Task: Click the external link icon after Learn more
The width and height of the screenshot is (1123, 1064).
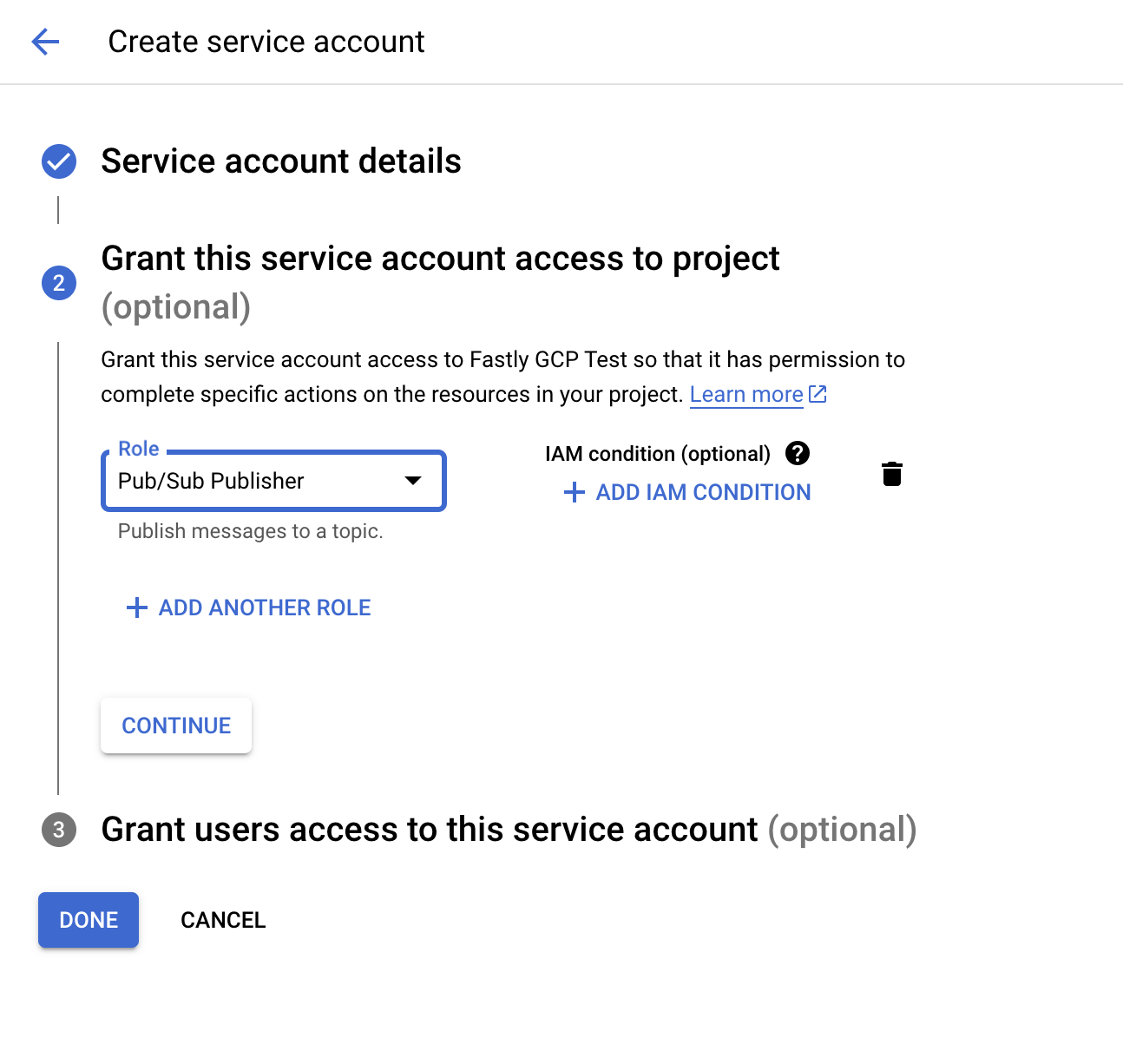Action: click(817, 394)
